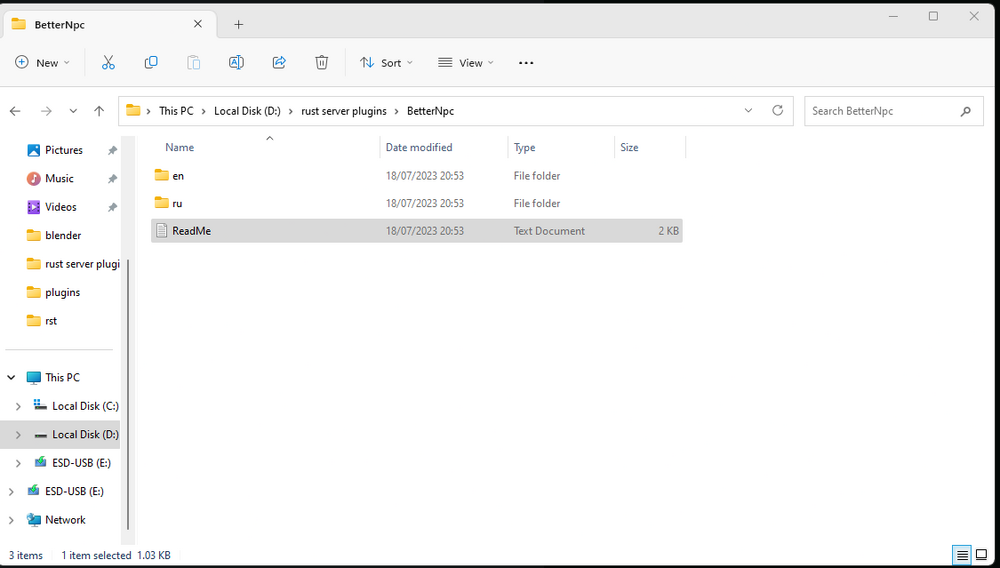Click the Share icon in toolbar
The height and width of the screenshot is (568, 1000).
[x=279, y=63]
